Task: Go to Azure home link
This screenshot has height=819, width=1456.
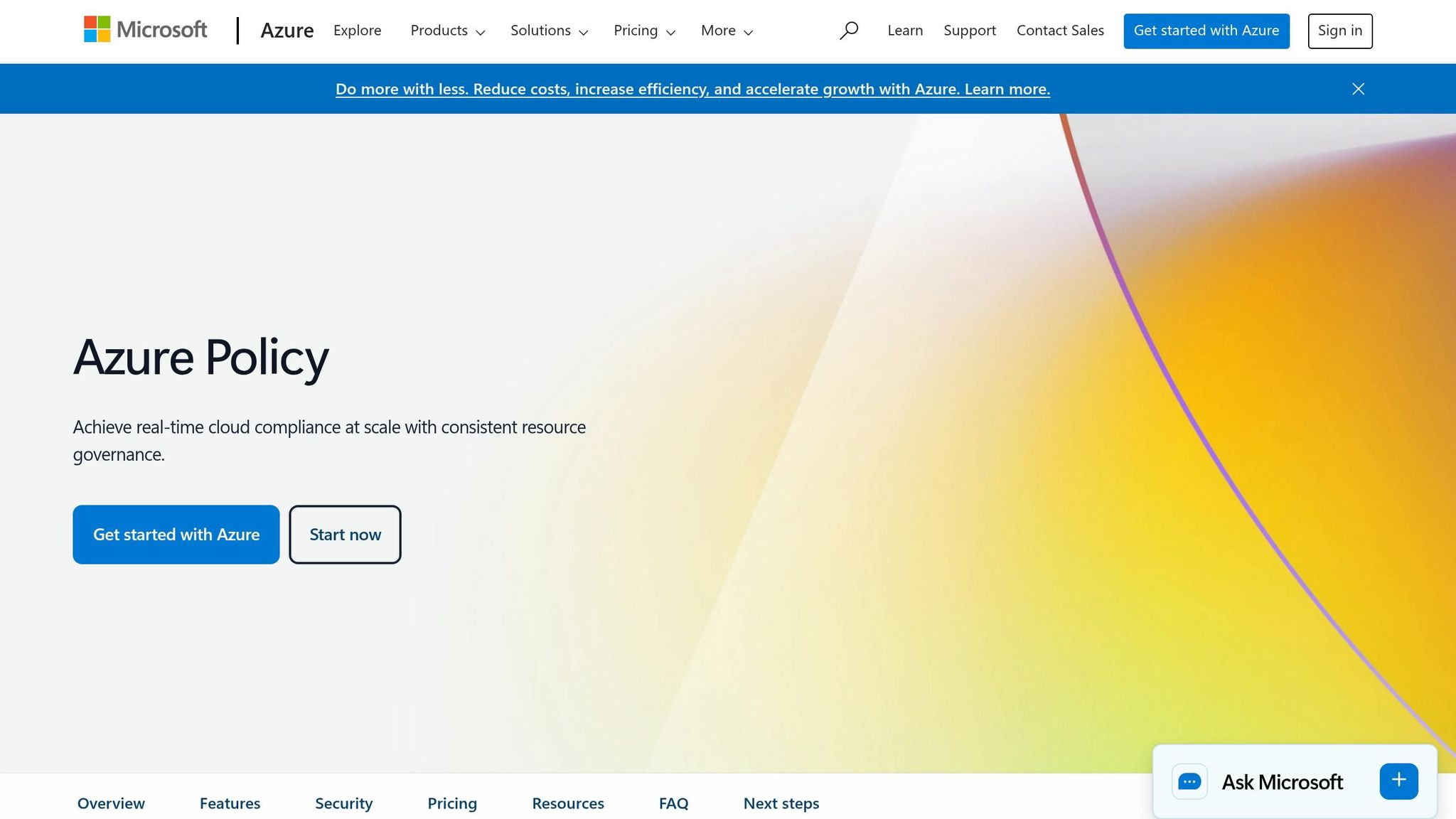Action: click(x=287, y=31)
